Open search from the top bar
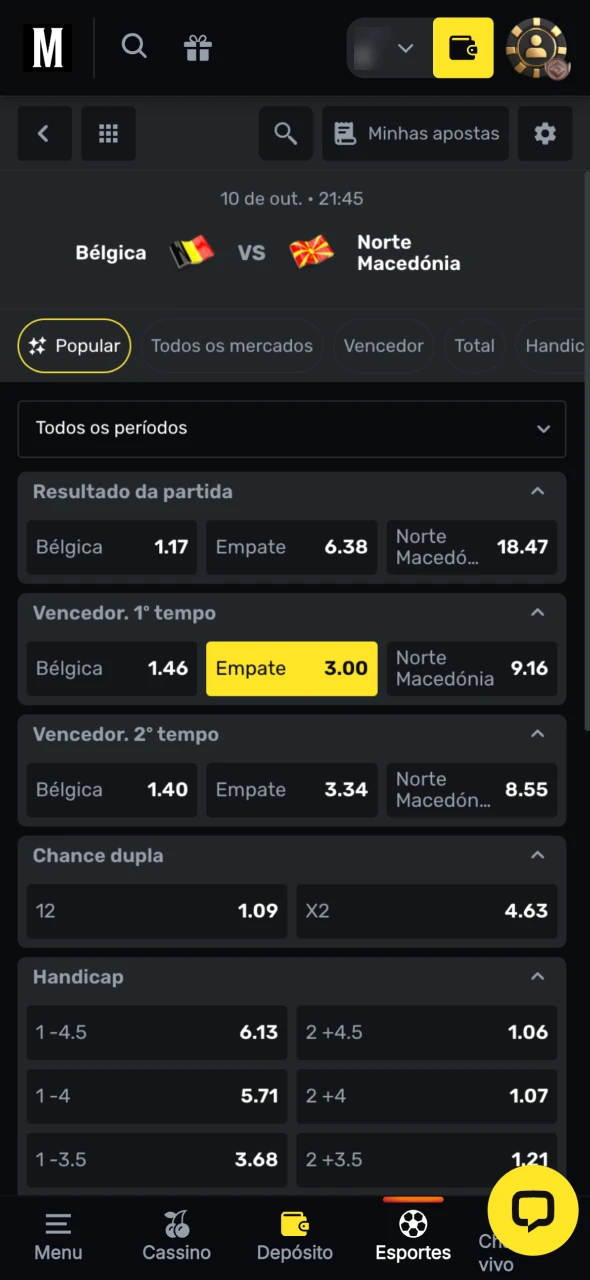The height and width of the screenshot is (1280, 590). (134, 46)
